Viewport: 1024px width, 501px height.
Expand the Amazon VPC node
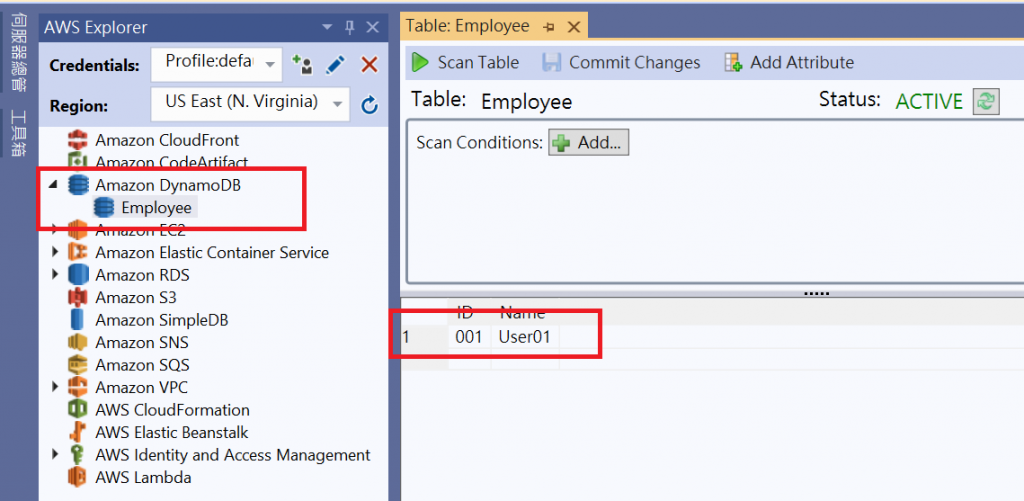[x=55, y=387]
